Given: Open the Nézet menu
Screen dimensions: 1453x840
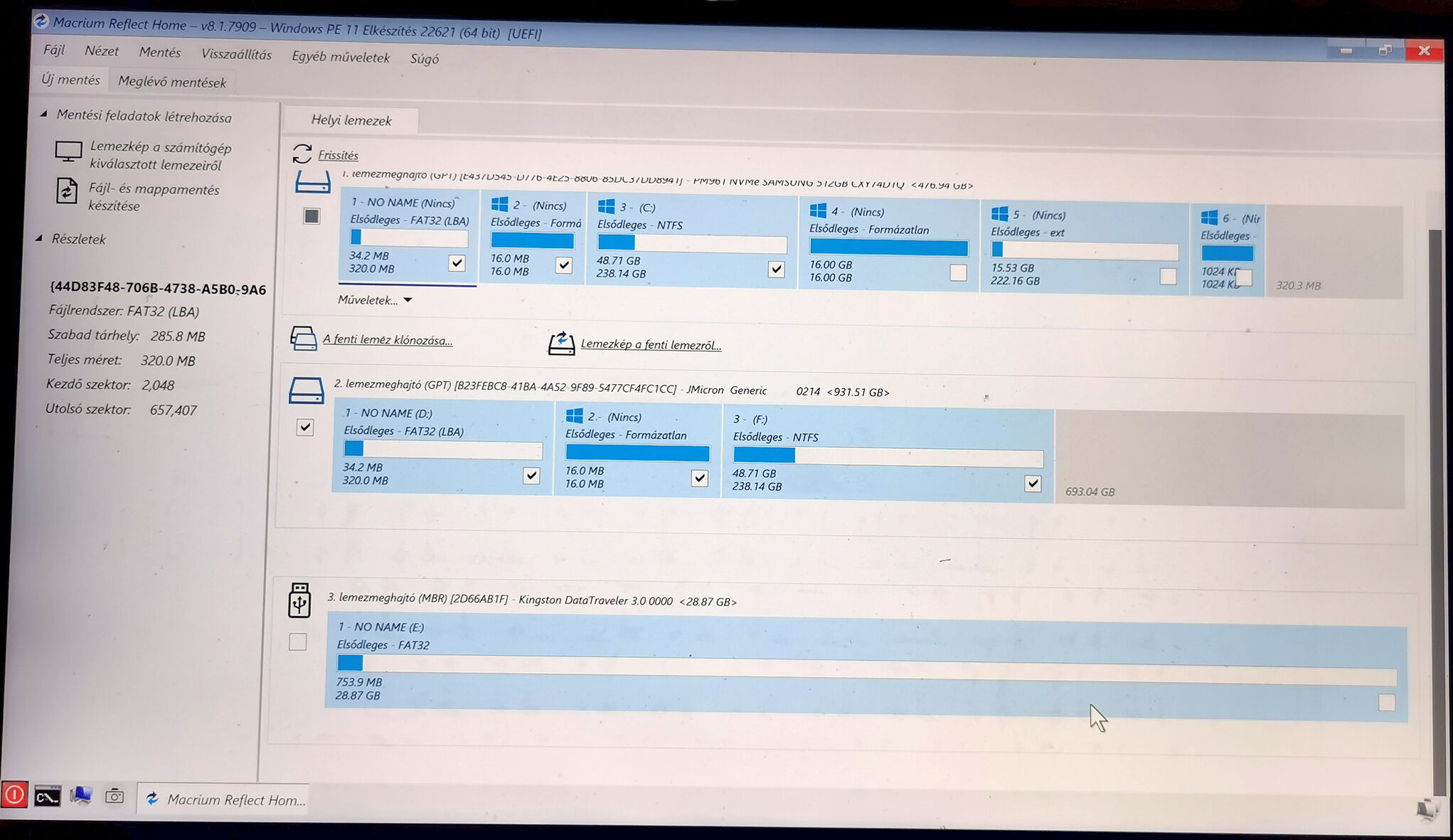Looking at the screenshot, I should coord(102,51).
